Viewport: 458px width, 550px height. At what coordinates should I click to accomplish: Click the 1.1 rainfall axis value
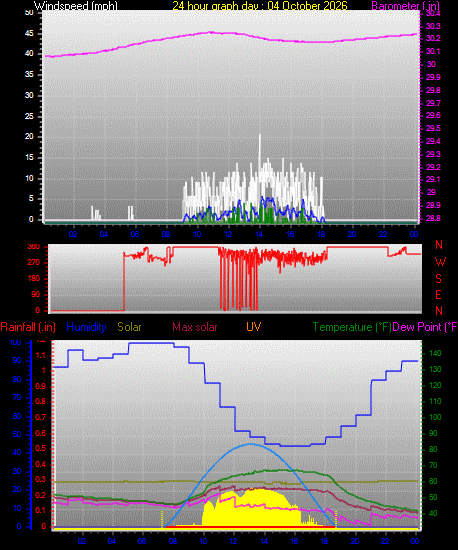(x=41, y=355)
